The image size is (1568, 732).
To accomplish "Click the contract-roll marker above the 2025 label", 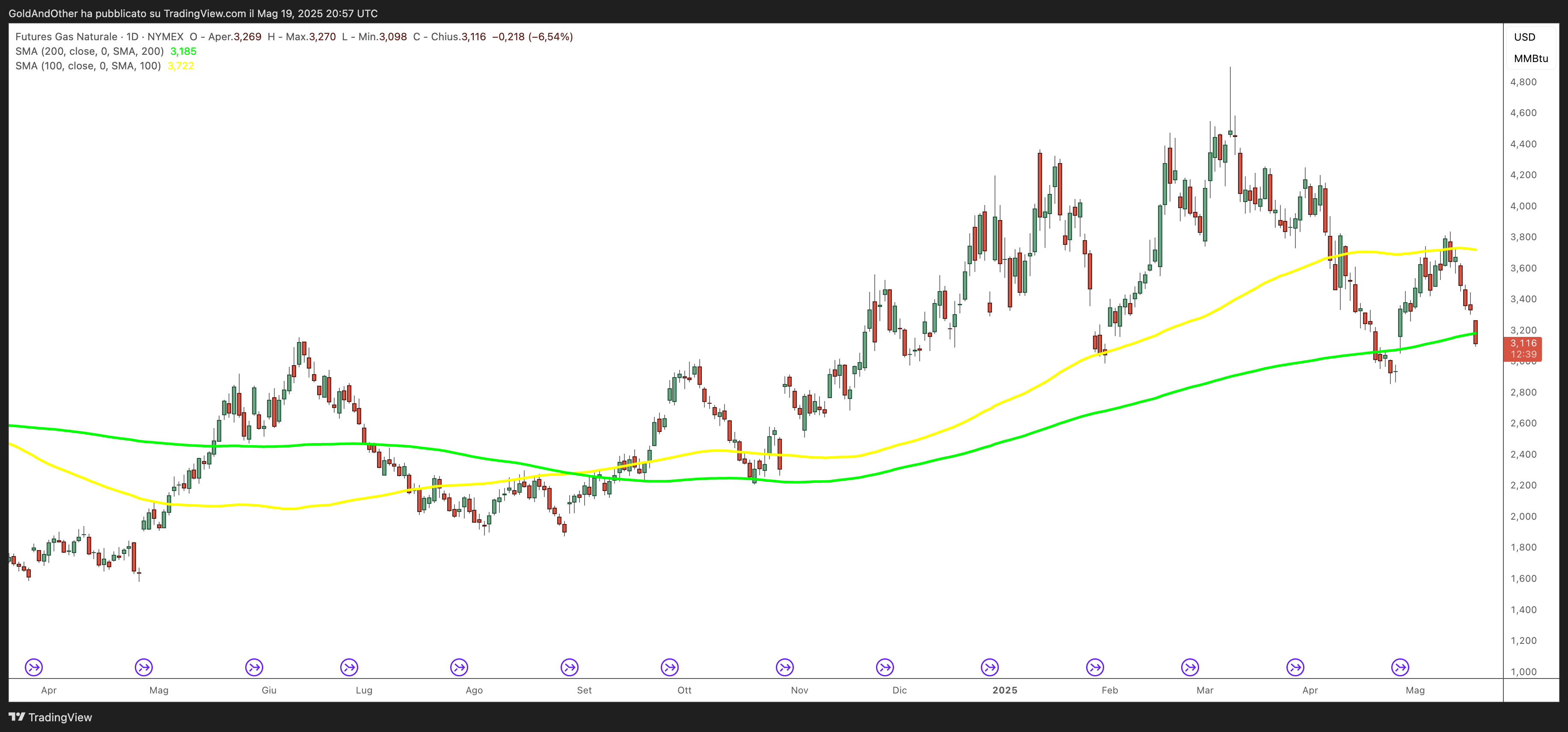I will (990, 667).
